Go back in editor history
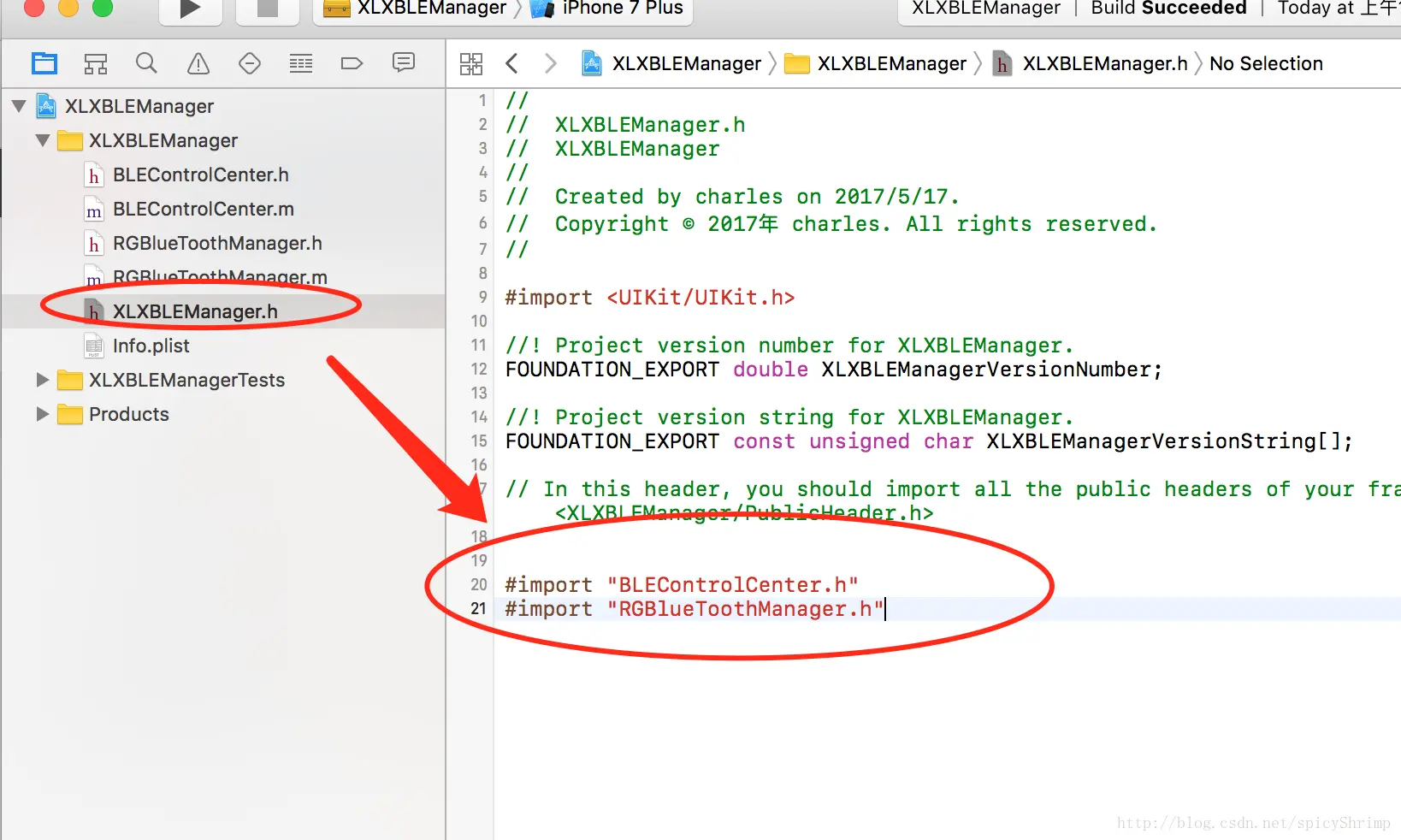 pos(512,63)
